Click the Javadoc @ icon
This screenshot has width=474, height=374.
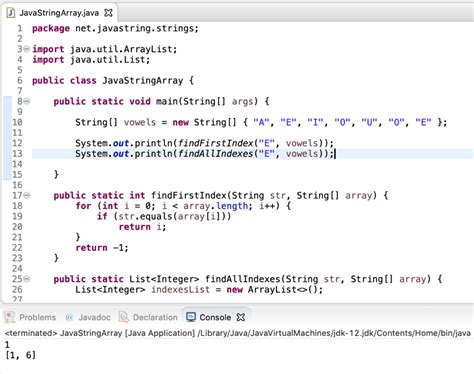coord(69,317)
